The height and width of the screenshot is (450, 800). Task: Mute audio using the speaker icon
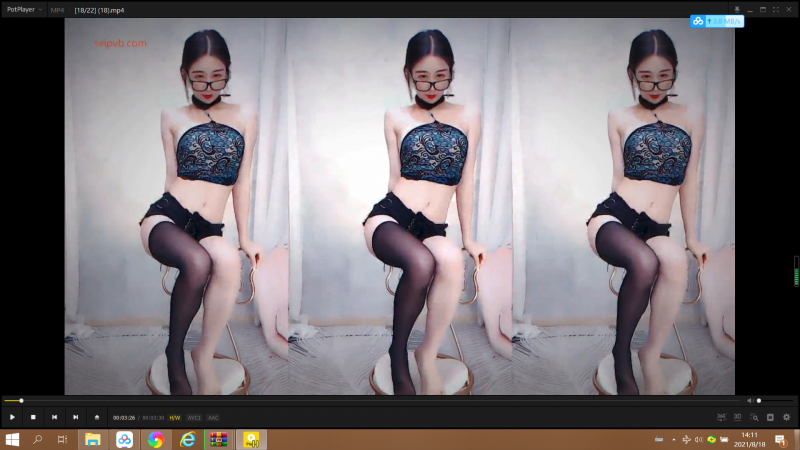750,401
